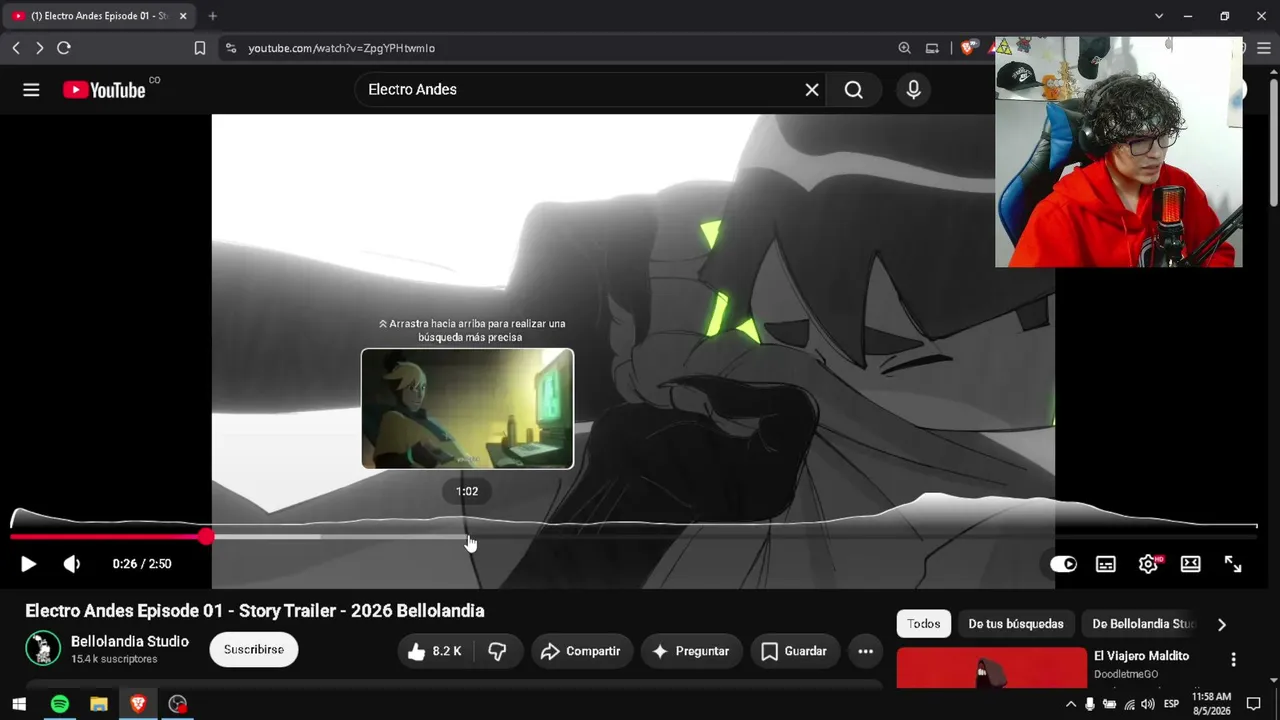Select the De Bellolandia Studio chip
The height and width of the screenshot is (720, 1280).
point(1143,624)
